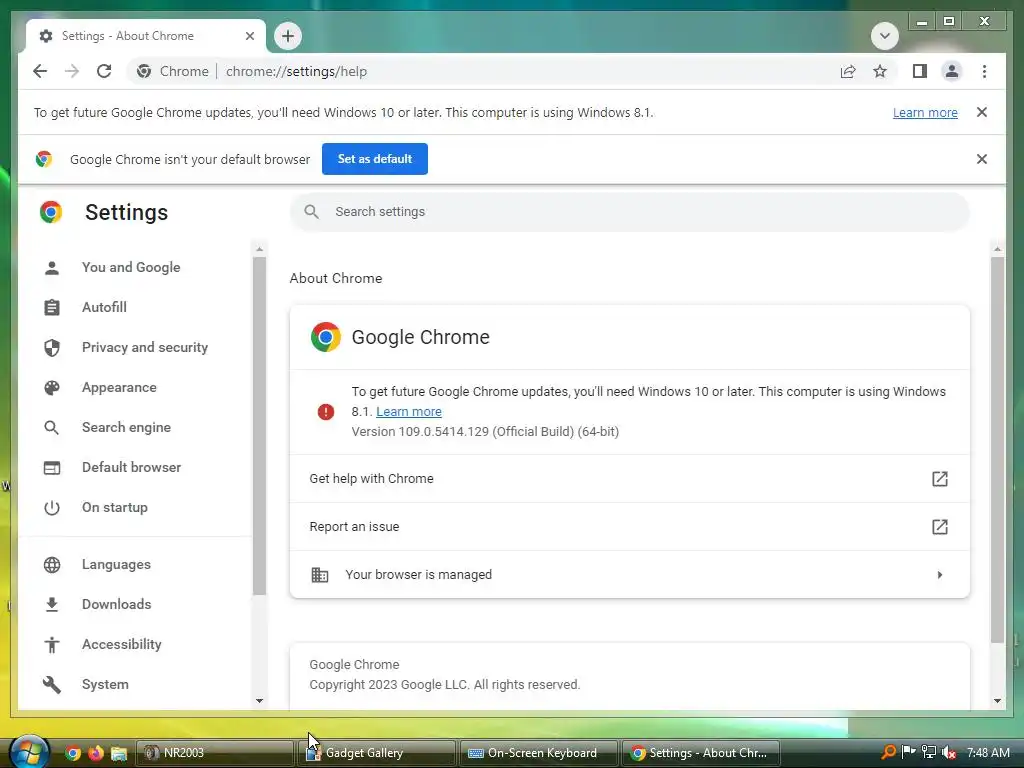
Task: Switch to NR2003 taskbar button
Action: point(214,753)
